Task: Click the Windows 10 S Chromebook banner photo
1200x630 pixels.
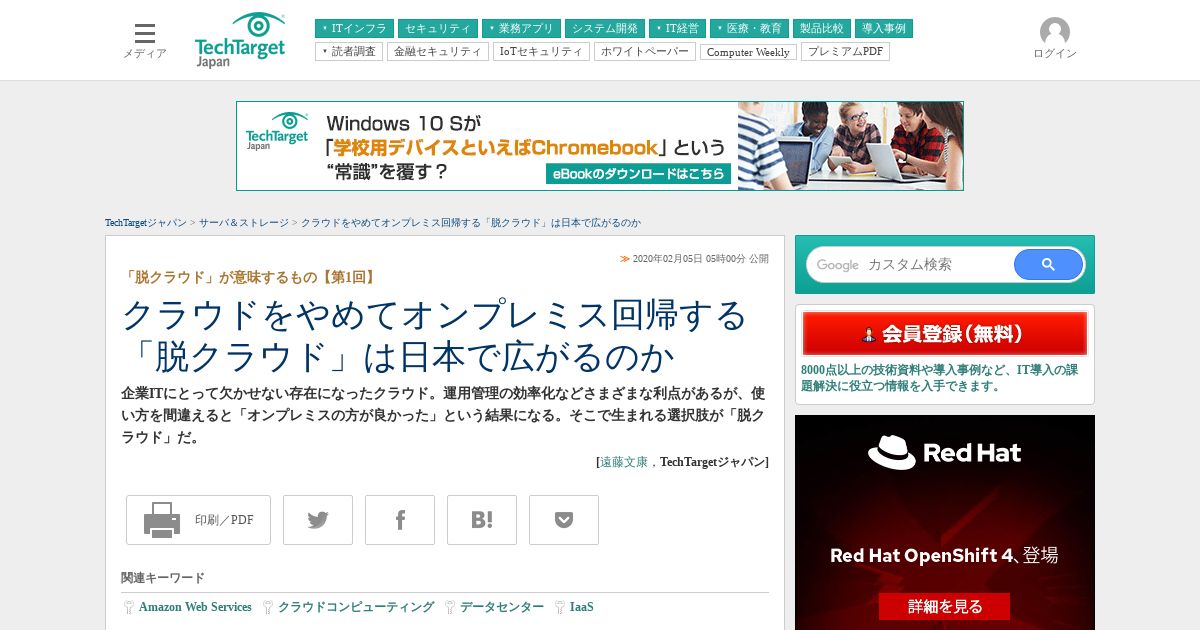Action: (x=850, y=146)
